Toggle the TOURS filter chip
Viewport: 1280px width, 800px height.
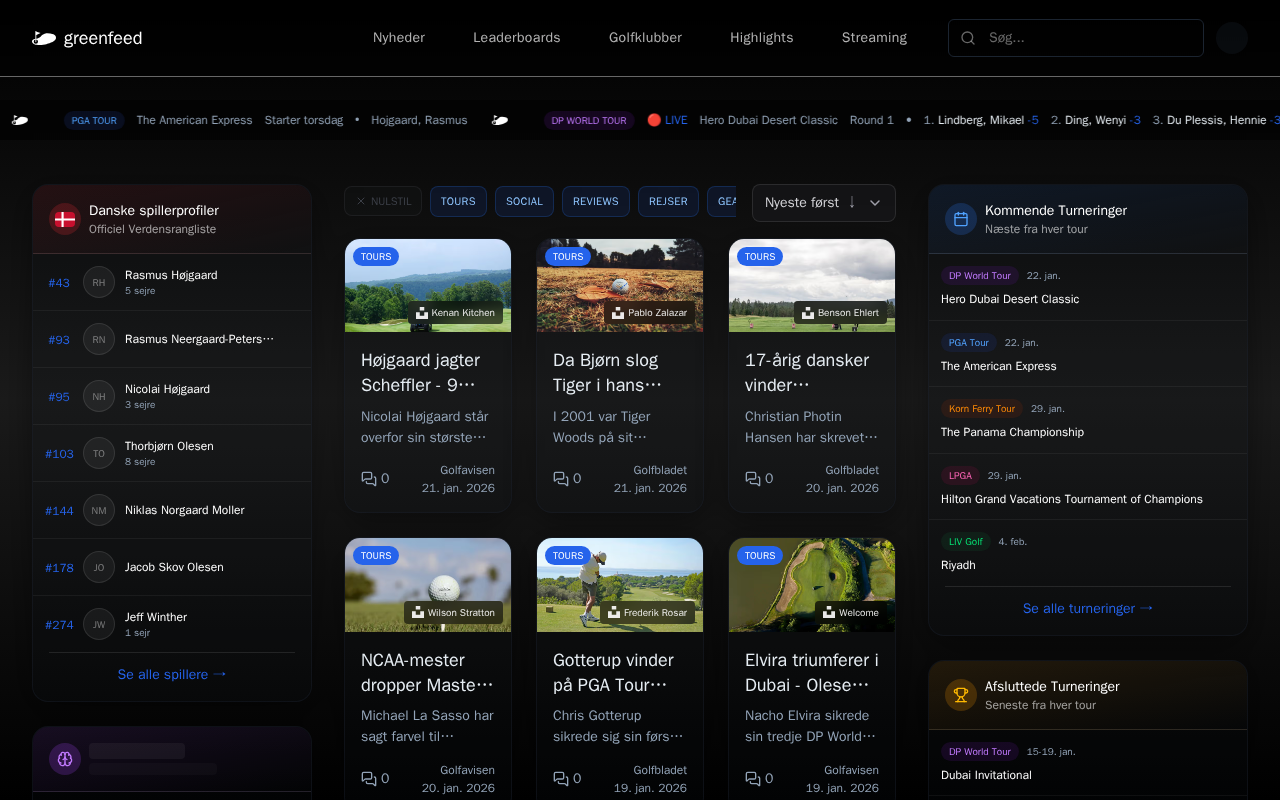[x=458, y=201]
